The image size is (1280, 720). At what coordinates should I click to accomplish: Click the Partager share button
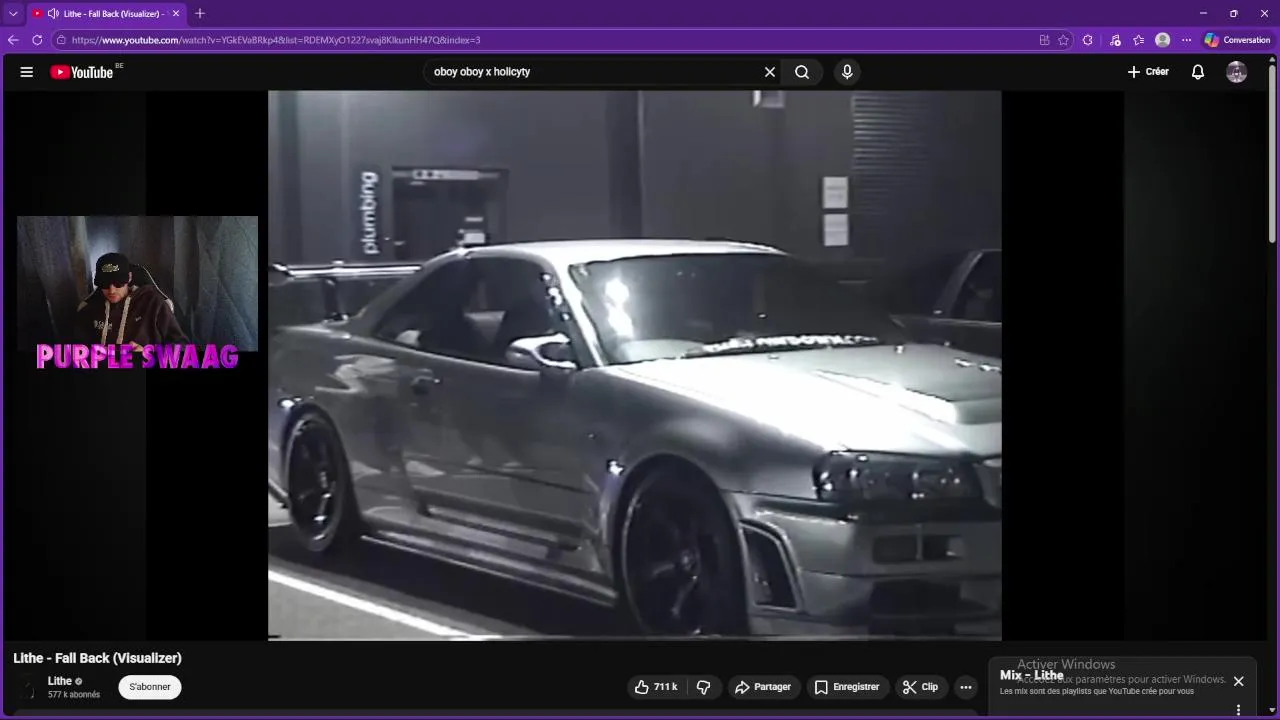(x=763, y=687)
